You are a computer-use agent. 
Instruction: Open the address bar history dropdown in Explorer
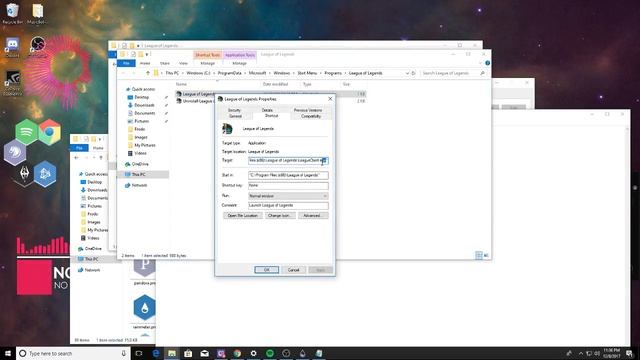[407, 73]
